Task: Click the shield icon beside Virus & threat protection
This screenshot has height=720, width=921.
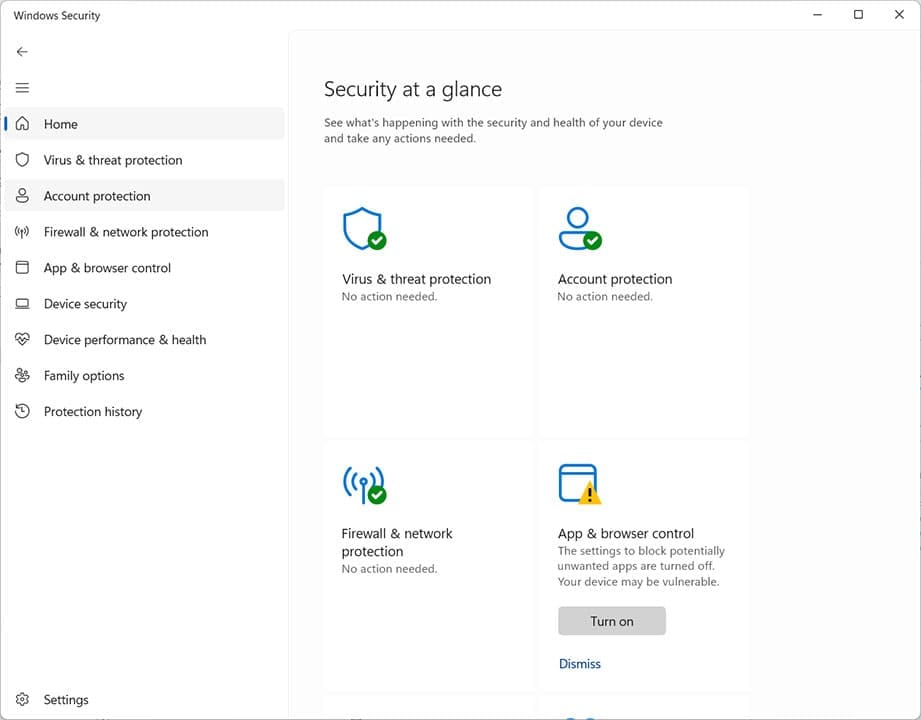Action: pos(22,160)
